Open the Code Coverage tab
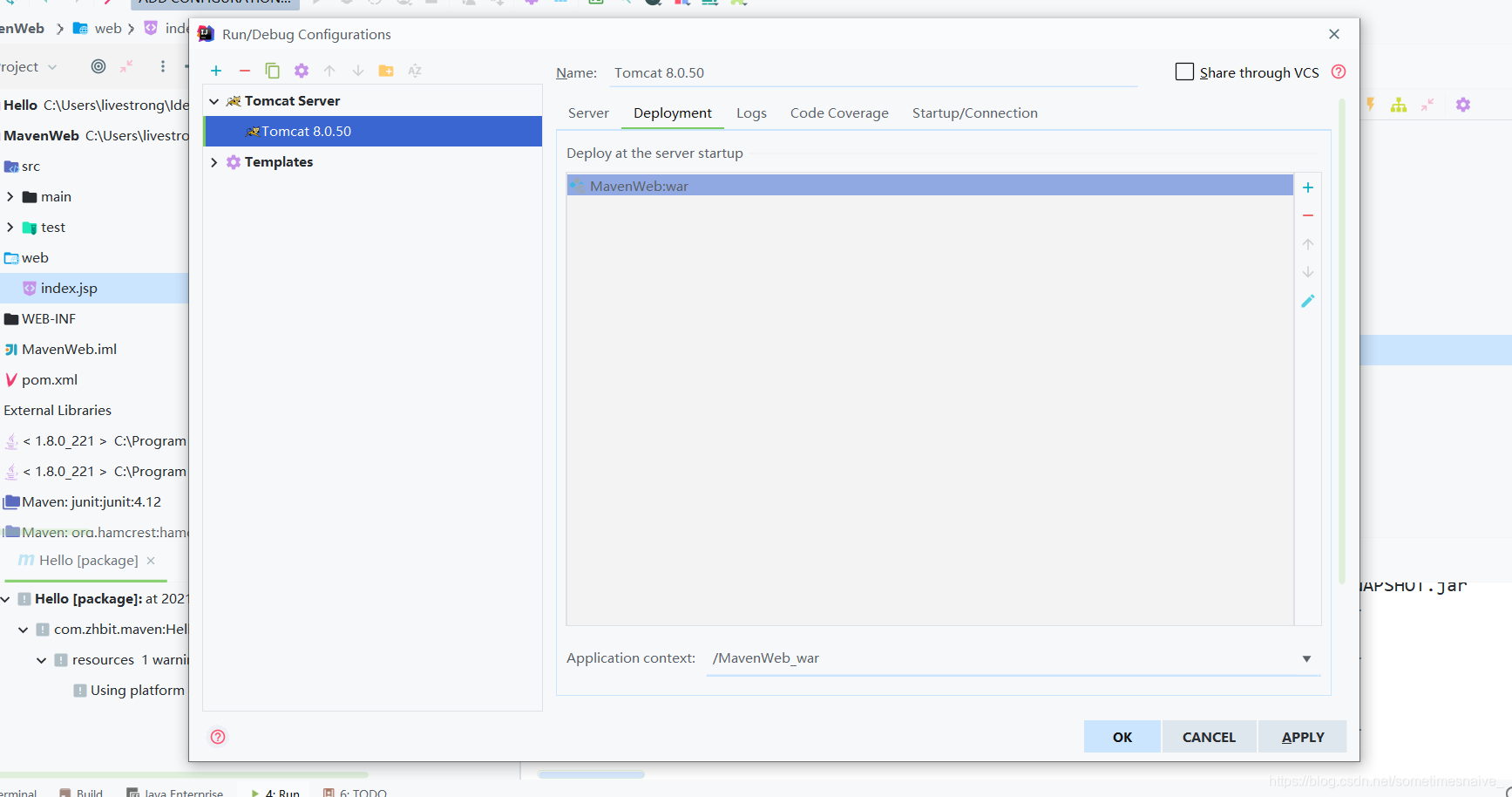 [839, 113]
